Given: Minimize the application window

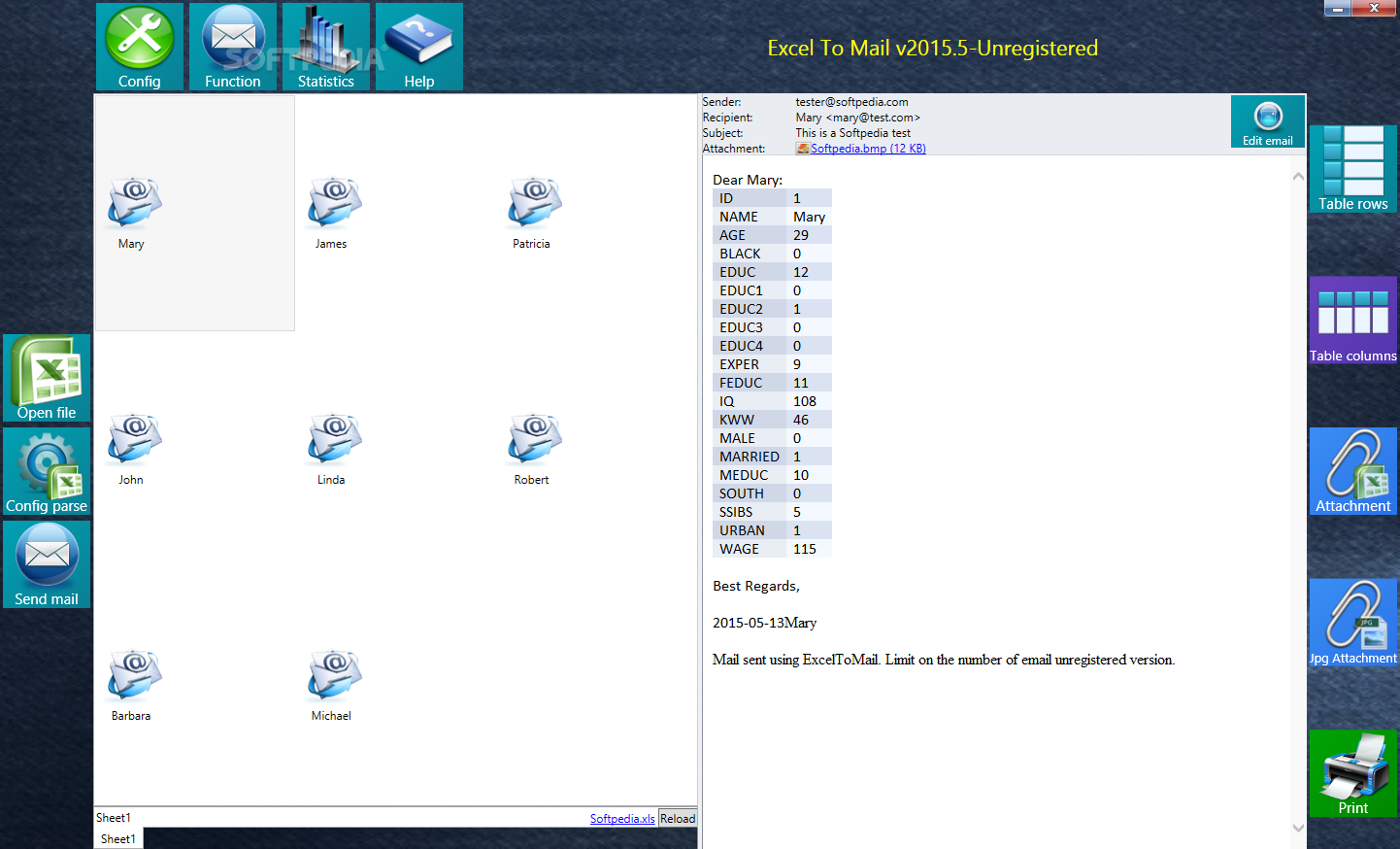Looking at the screenshot, I should [x=1338, y=8].
